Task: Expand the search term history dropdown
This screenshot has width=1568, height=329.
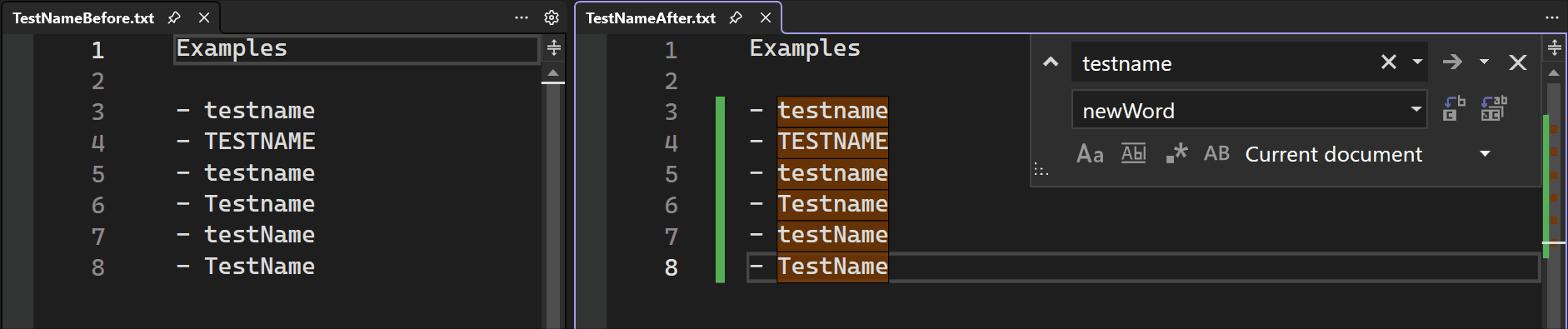Action: pyautogui.click(x=1417, y=62)
